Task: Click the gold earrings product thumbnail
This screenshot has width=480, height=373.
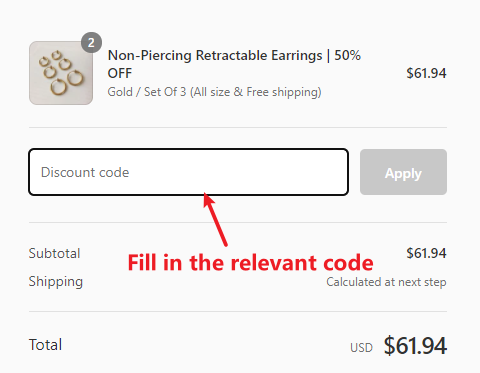Action: [61, 73]
